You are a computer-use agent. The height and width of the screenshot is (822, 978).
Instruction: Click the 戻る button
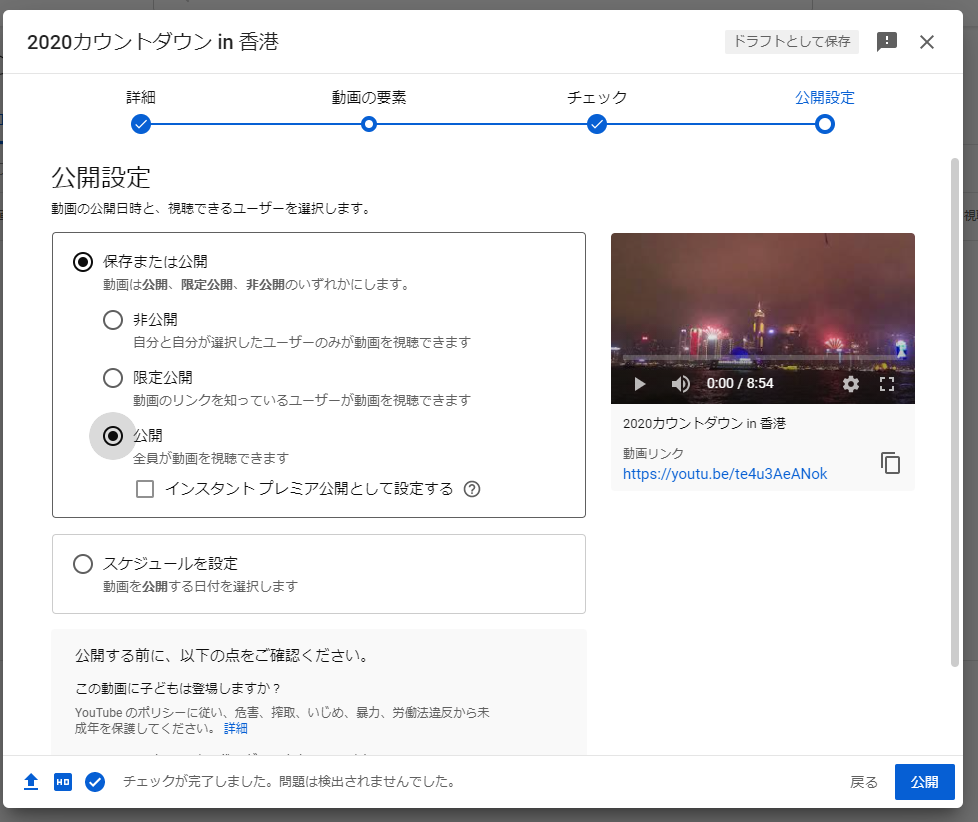(x=864, y=782)
